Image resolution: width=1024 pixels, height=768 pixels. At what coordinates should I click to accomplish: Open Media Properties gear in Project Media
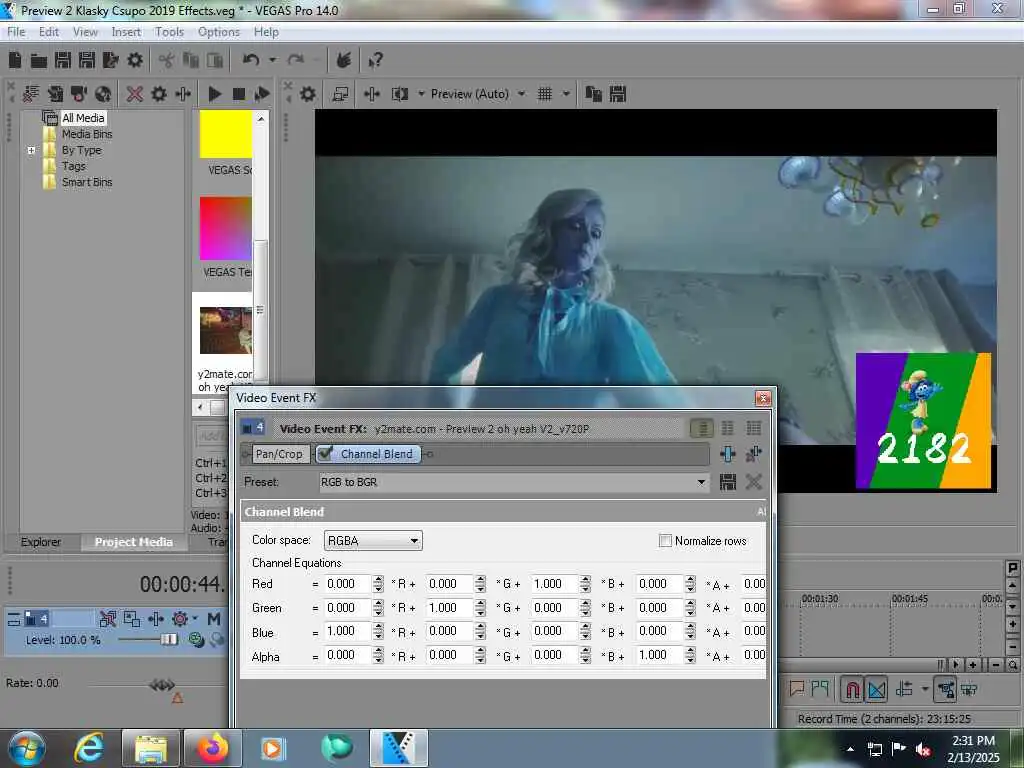coord(159,94)
